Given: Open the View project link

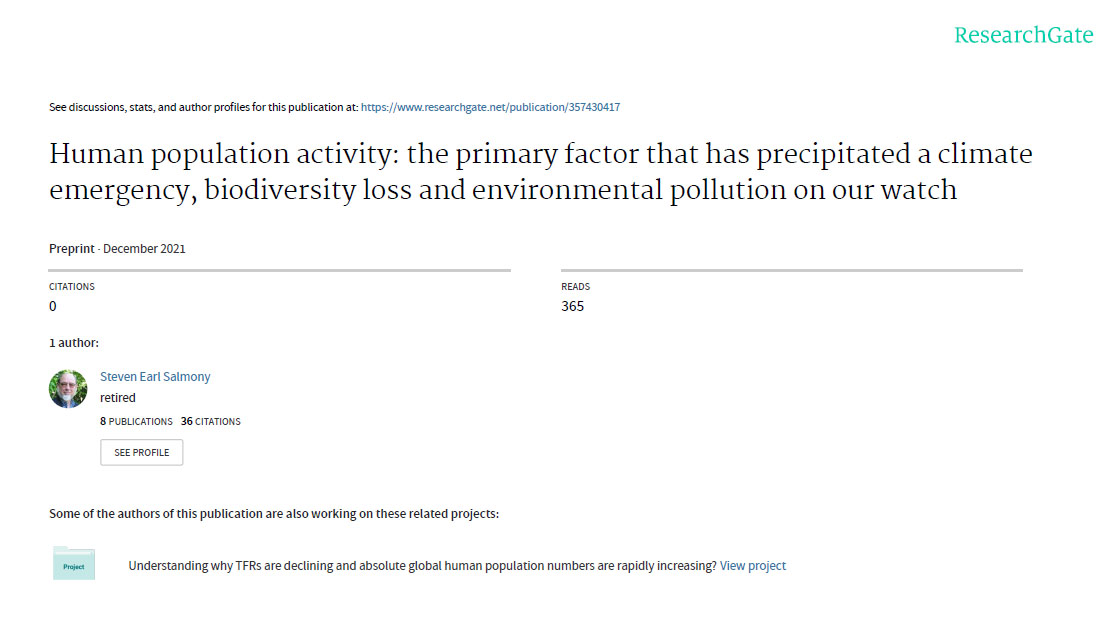Looking at the screenshot, I should point(752,566).
